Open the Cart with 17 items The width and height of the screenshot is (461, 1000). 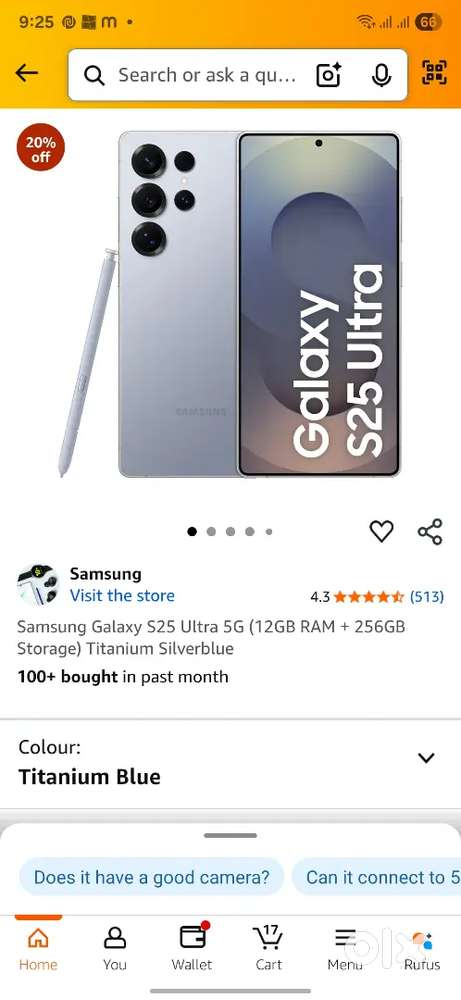coord(268,948)
